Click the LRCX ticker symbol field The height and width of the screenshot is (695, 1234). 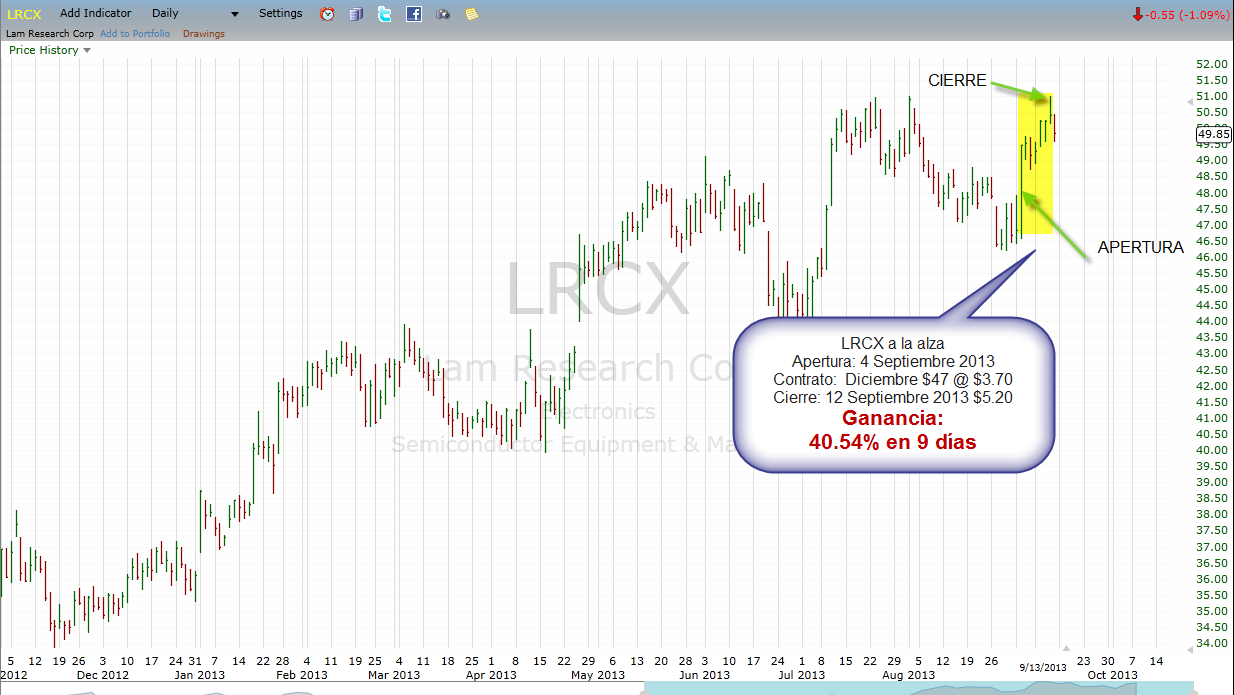pos(24,14)
